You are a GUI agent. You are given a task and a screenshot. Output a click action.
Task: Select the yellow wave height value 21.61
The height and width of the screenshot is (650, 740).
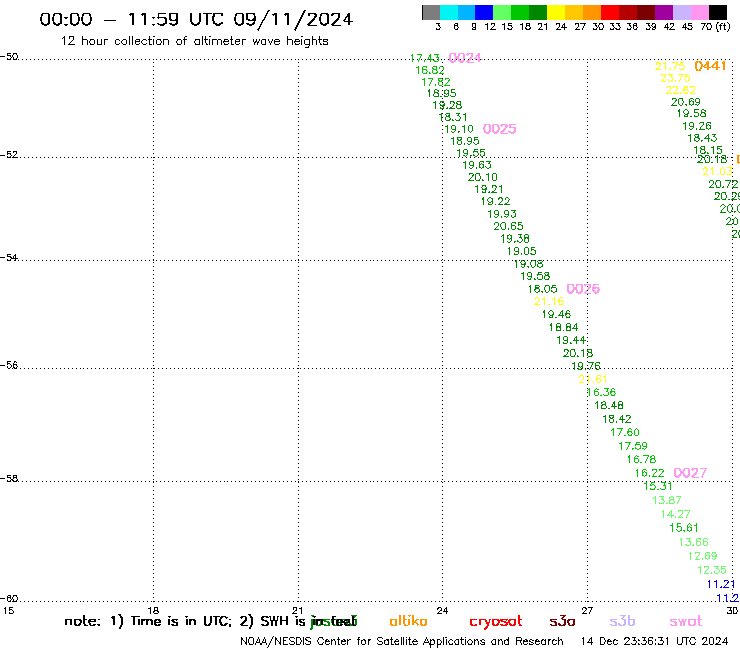(593, 379)
